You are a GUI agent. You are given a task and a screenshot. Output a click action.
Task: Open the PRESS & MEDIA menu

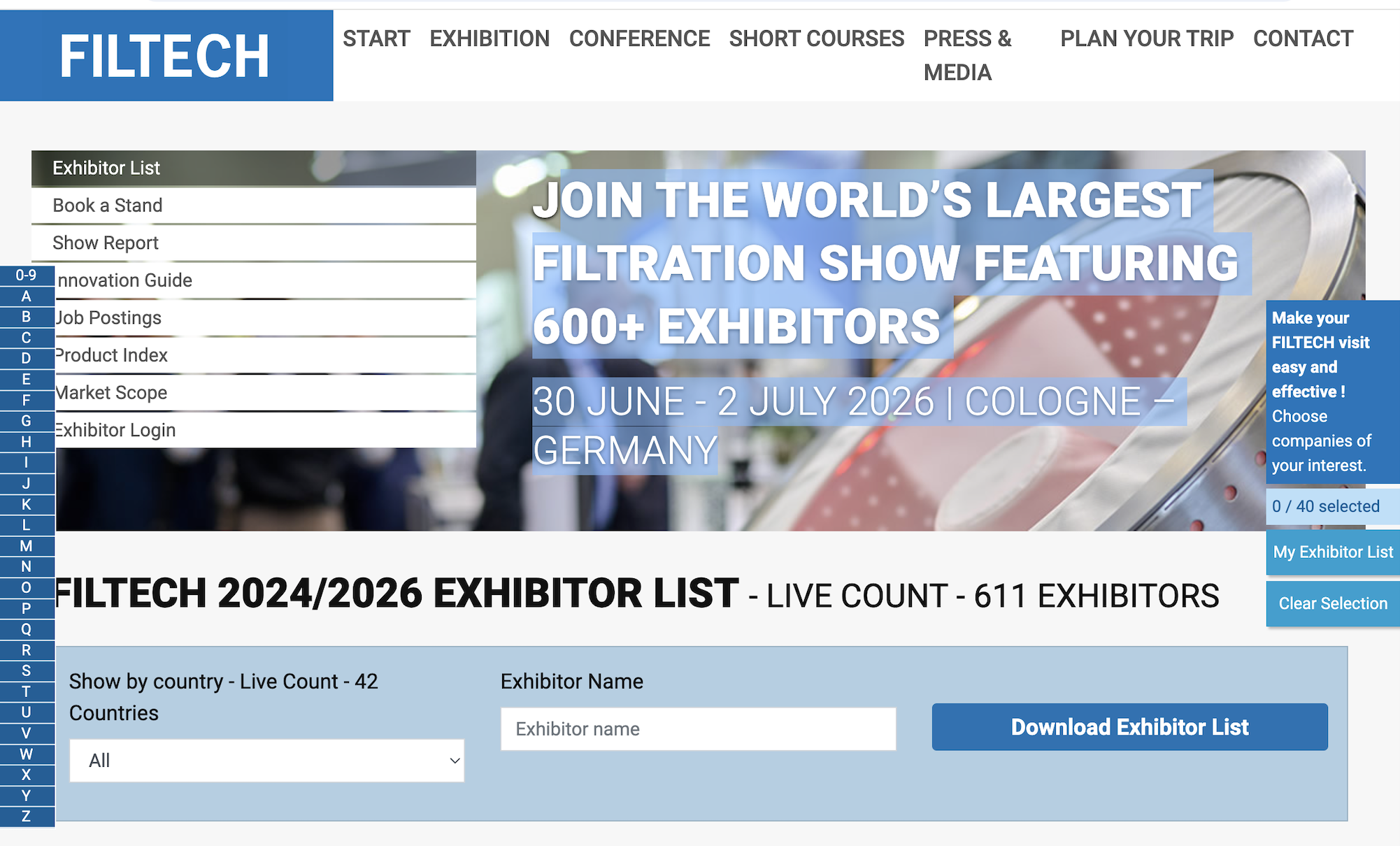tap(968, 55)
